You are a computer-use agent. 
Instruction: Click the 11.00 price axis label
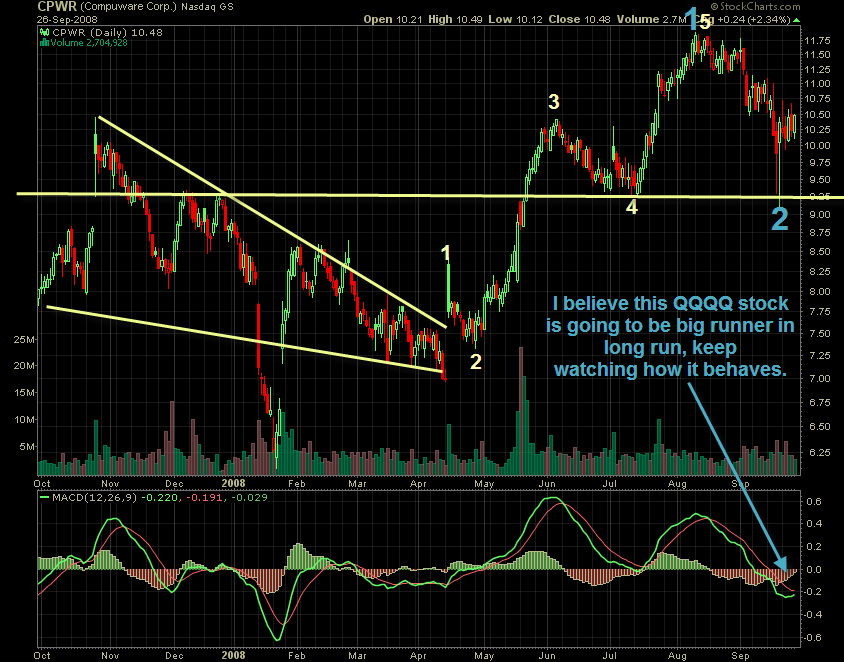[817, 84]
